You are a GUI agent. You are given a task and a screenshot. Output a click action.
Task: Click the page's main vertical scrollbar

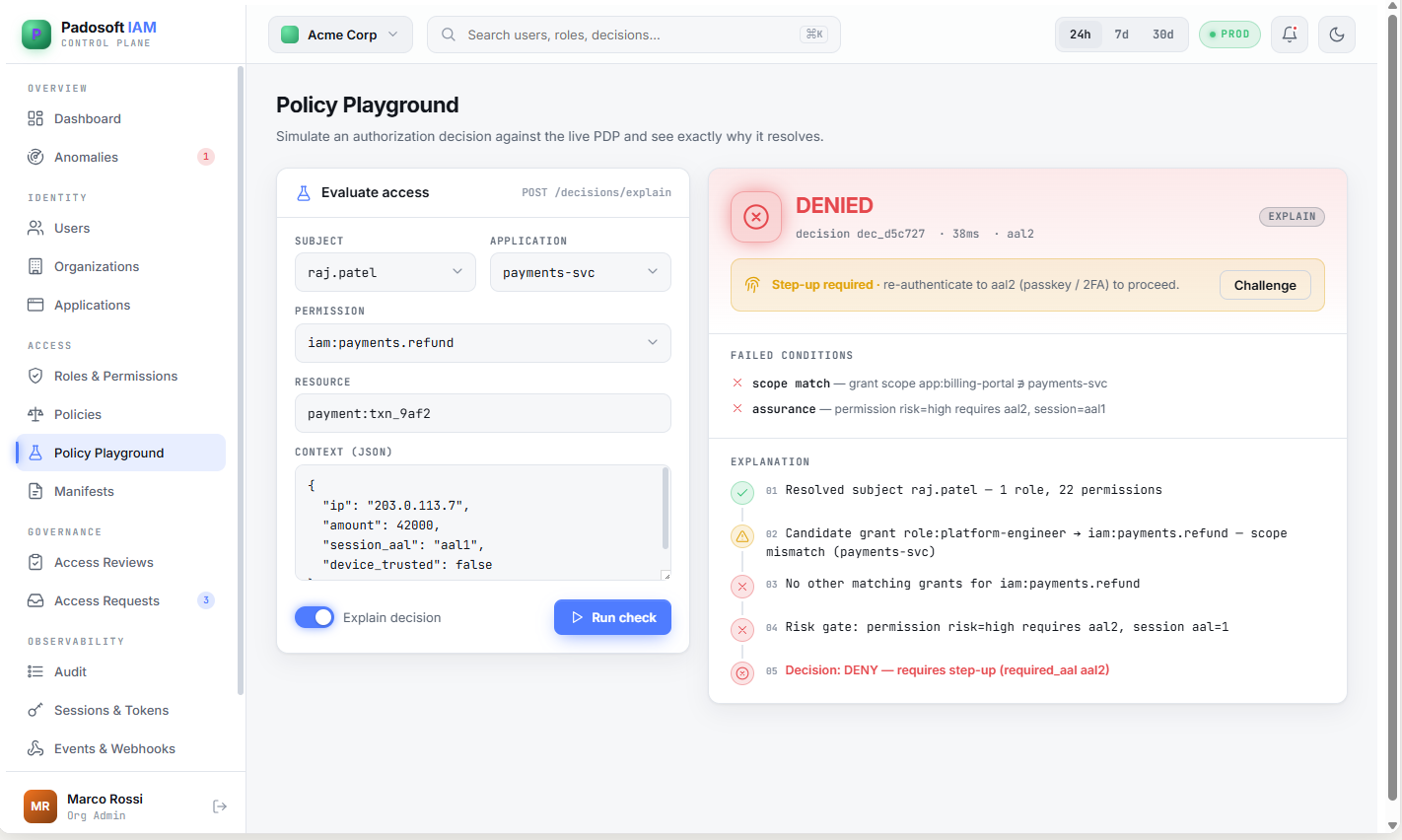pos(1393,406)
